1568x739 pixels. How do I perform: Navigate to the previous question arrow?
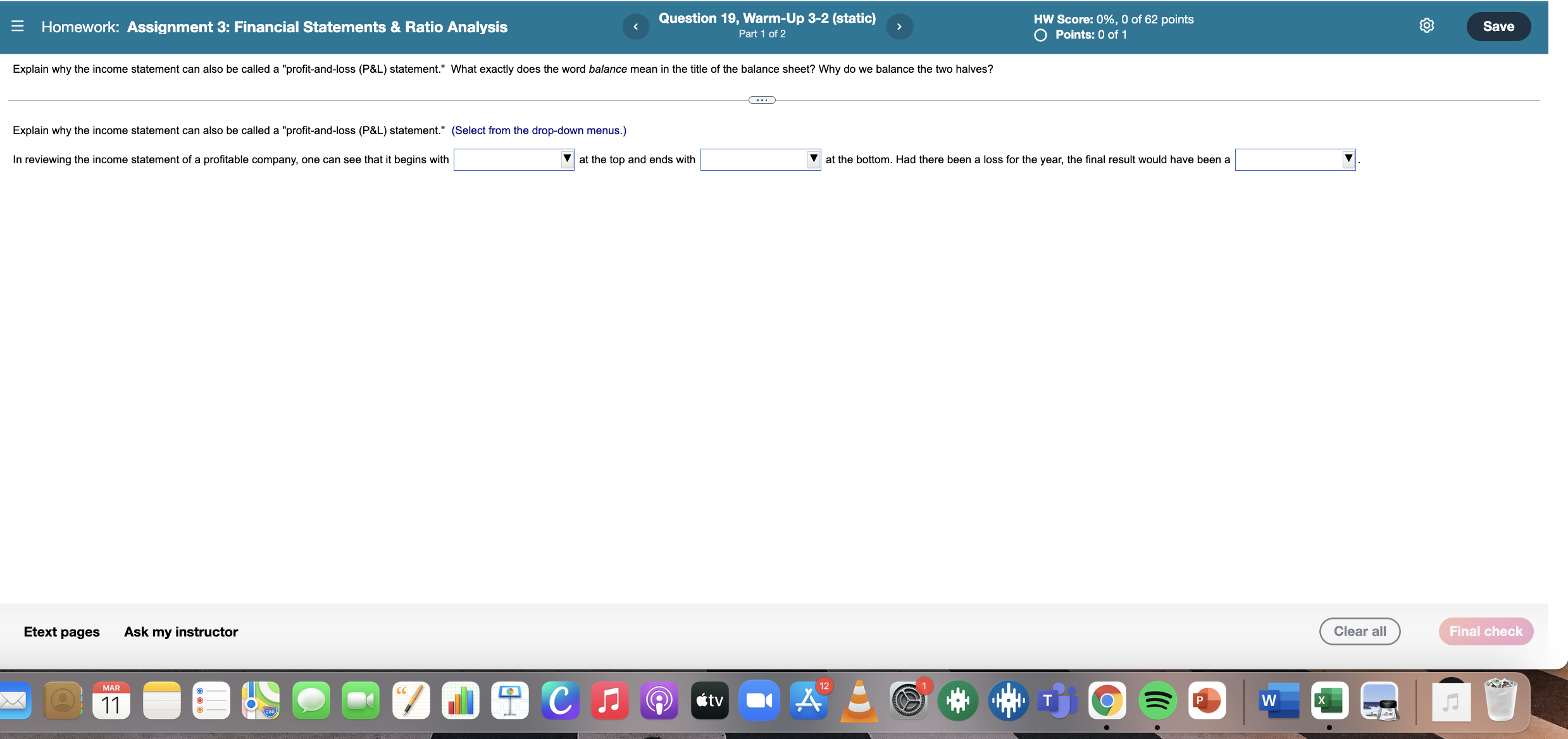click(x=636, y=26)
